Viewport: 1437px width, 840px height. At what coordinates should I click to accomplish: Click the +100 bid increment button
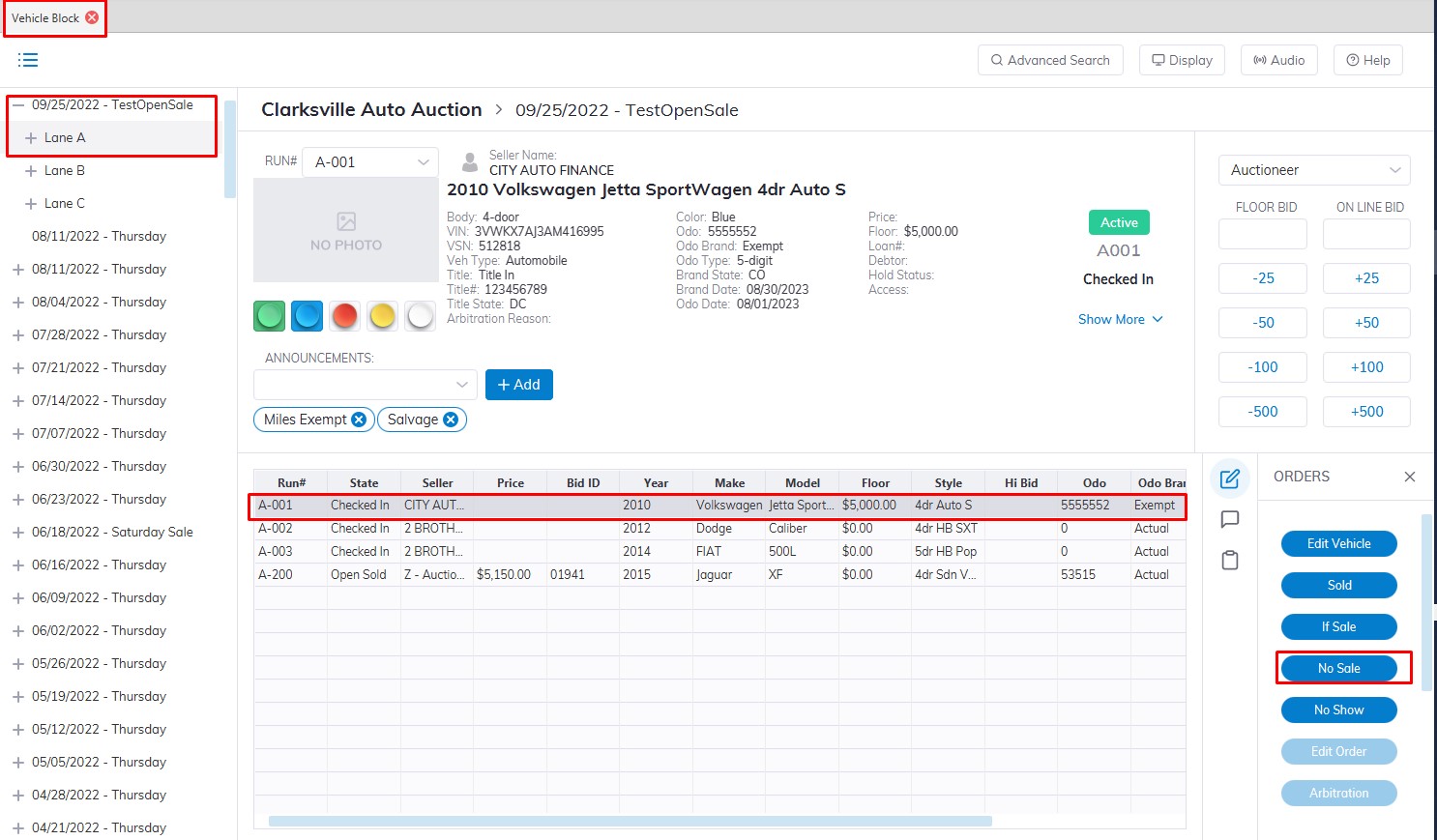1365,367
